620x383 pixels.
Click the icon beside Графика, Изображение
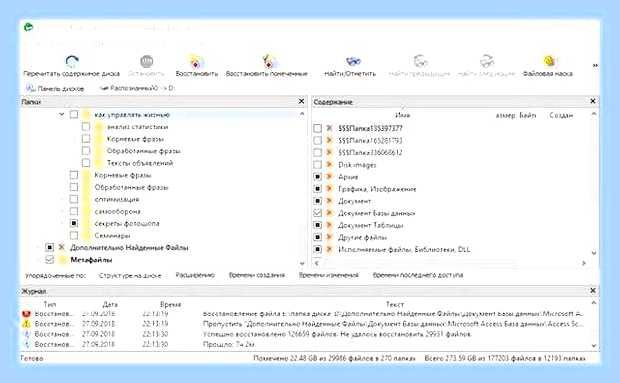(329, 189)
